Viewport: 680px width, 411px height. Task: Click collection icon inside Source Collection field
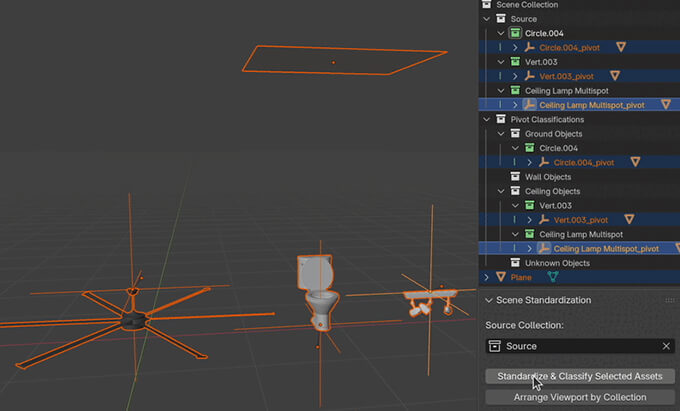pos(494,346)
